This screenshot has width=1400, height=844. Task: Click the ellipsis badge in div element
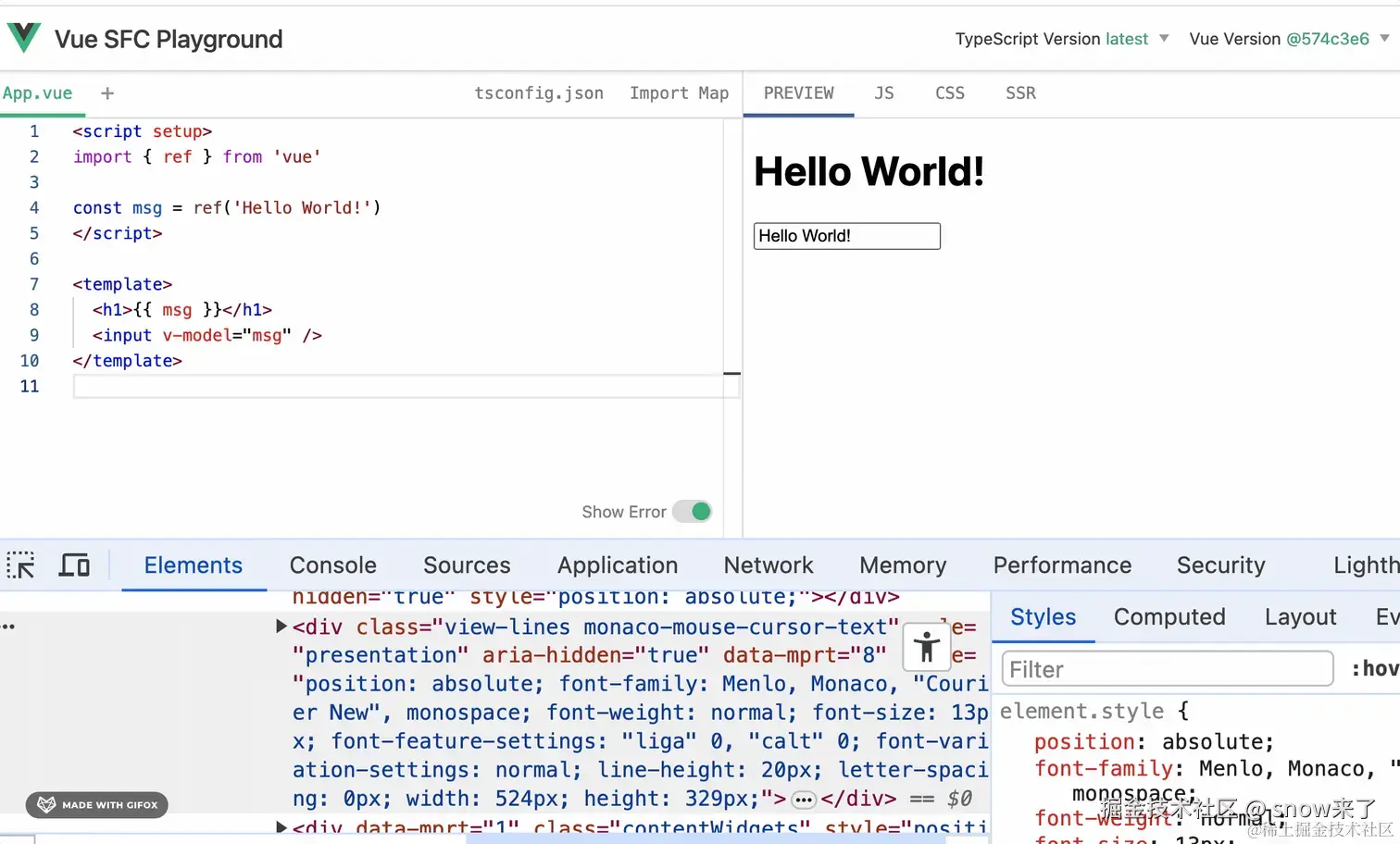(x=803, y=800)
